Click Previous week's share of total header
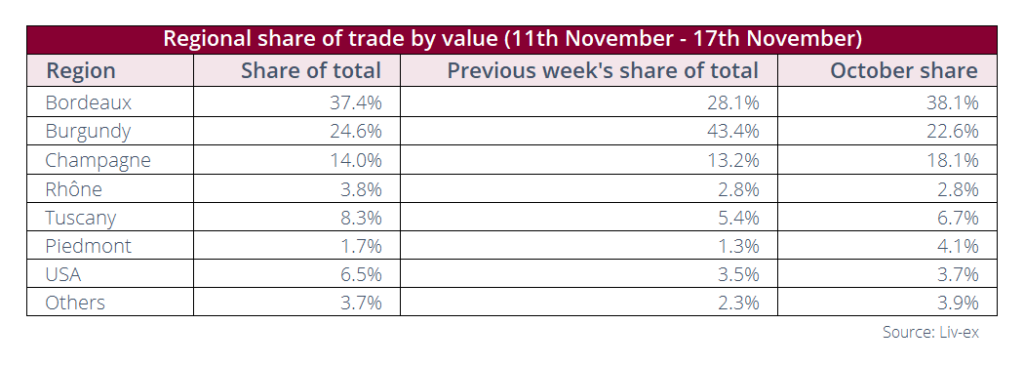Viewport: 1024px width, 365px height. pyautogui.click(x=603, y=71)
